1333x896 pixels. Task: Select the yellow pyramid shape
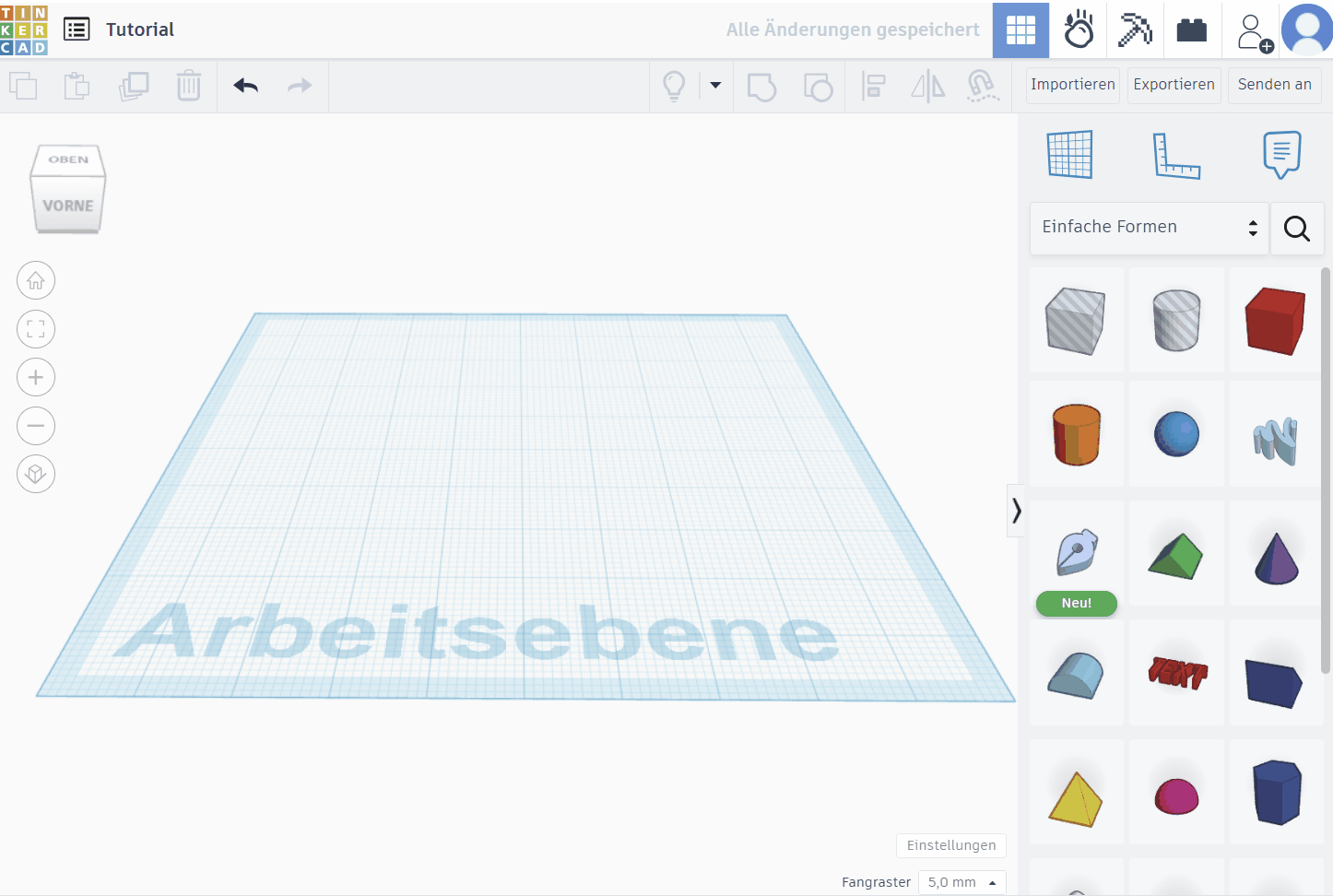pos(1077,797)
